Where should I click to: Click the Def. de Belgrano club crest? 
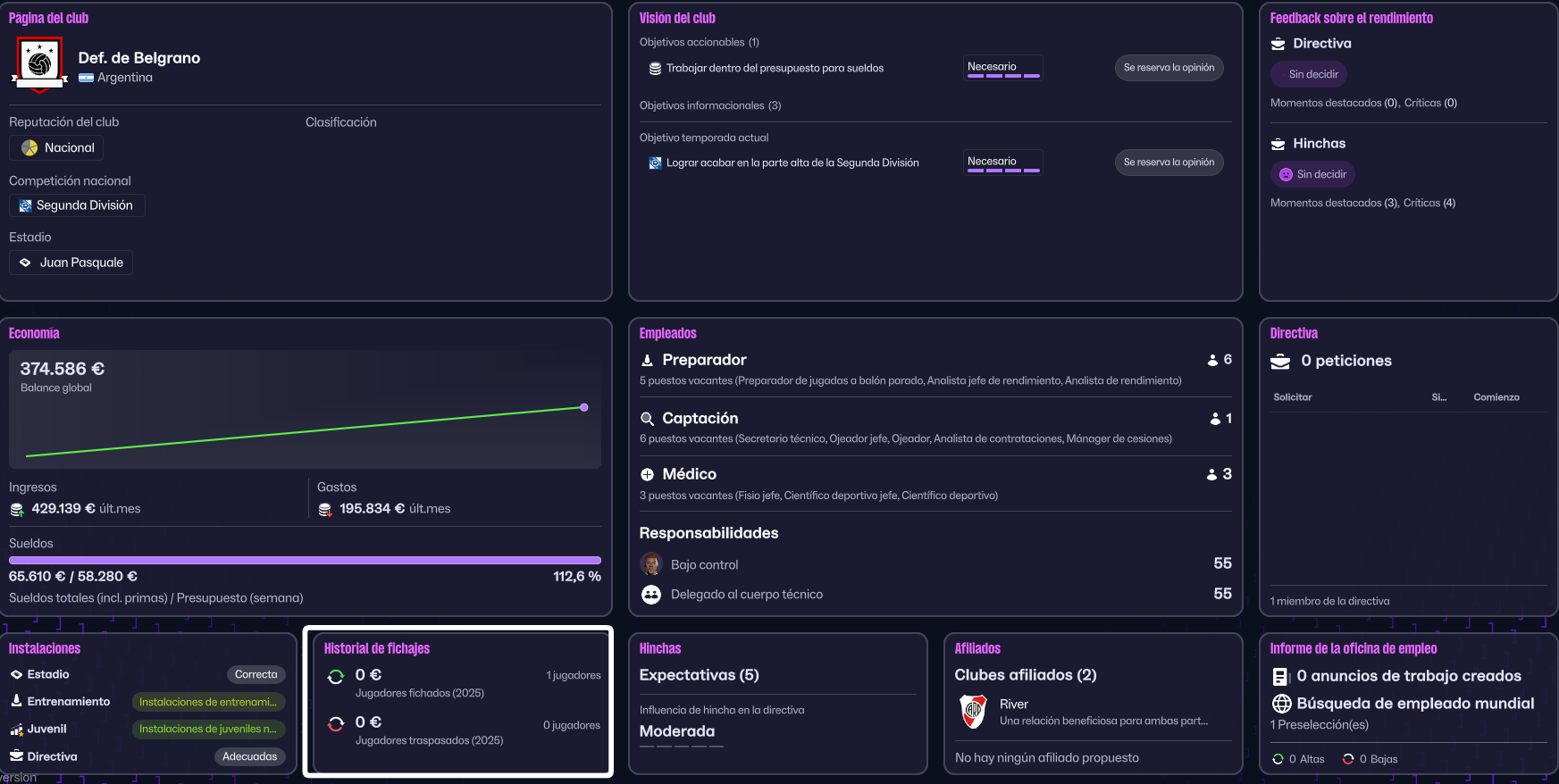pyautogui.click(x=39, y=64)
